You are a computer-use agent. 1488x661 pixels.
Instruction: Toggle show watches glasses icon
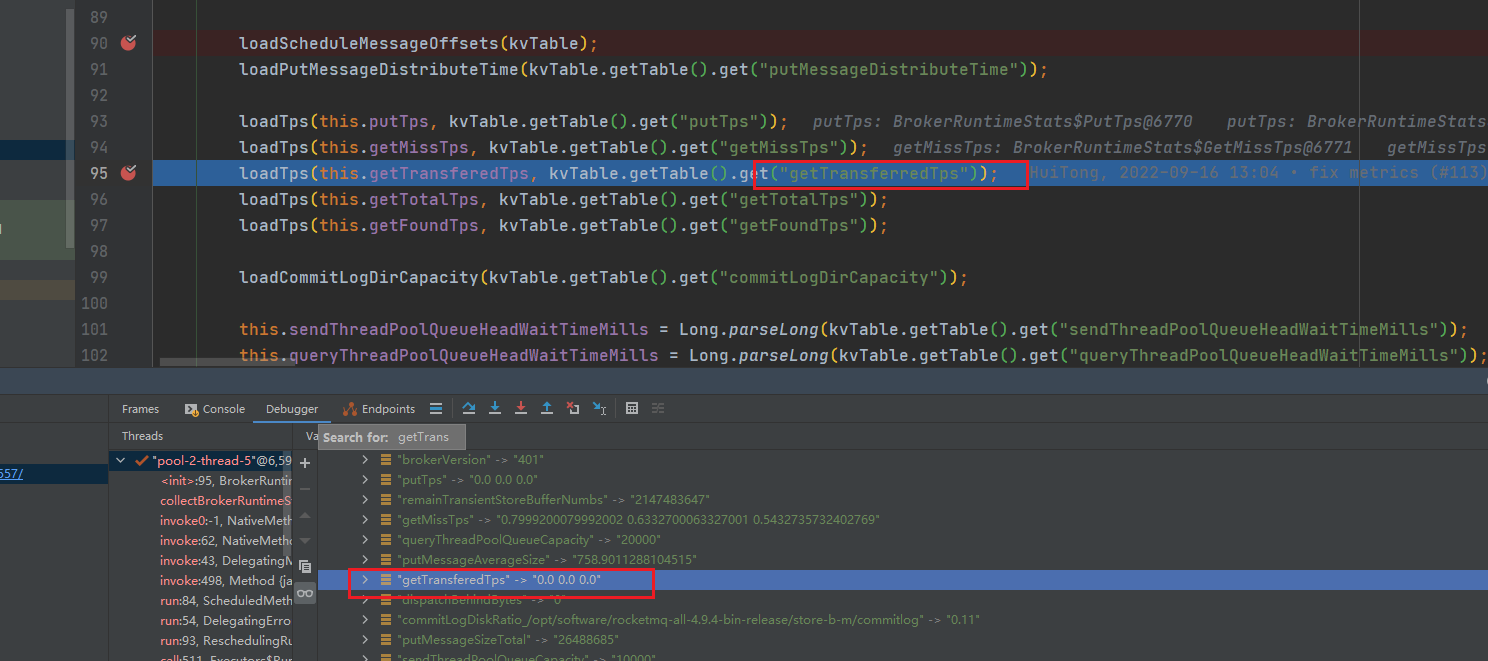(305, 593)
